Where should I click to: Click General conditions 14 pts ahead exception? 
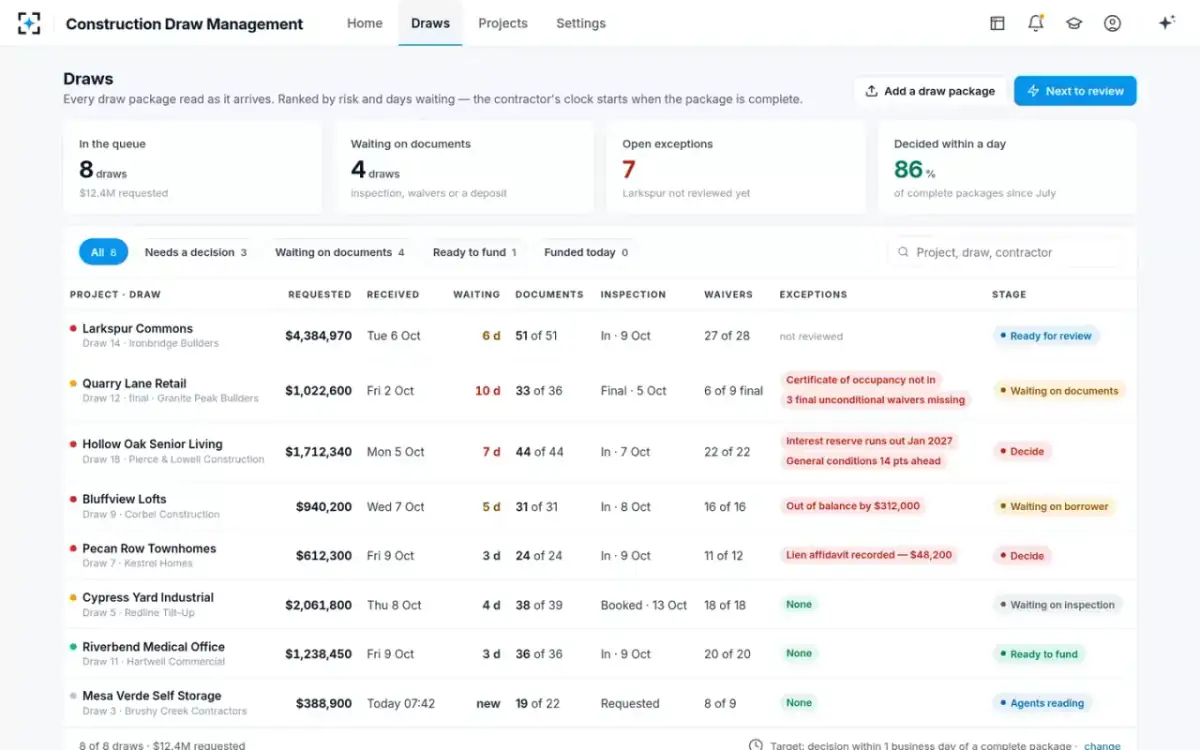pos(864,461)
